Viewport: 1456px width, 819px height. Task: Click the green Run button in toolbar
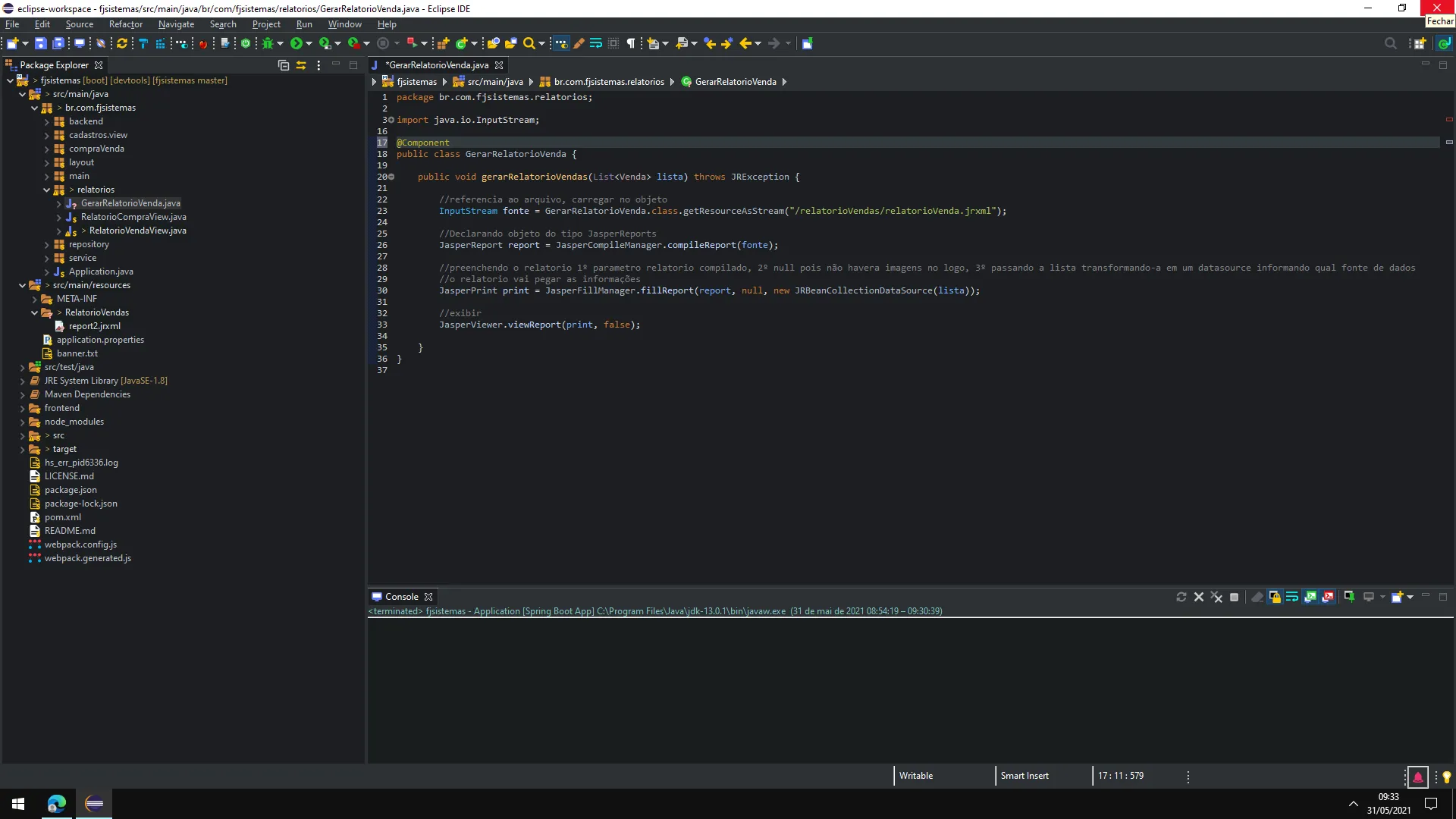[297, 43]
